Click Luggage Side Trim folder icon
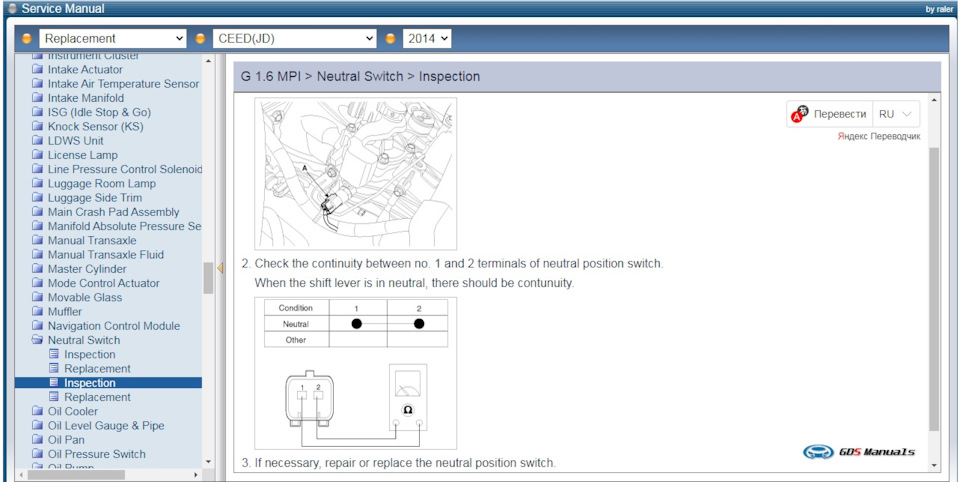Viewport: 960px width, 482px height. pyautogui.click(x=38, y=198)
